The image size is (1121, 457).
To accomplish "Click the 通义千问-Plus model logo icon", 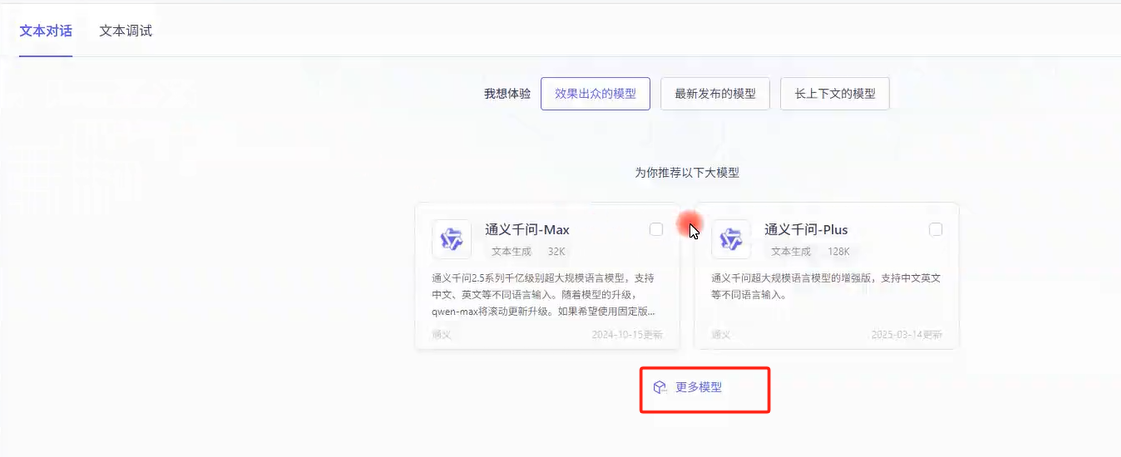I will 731,239.
